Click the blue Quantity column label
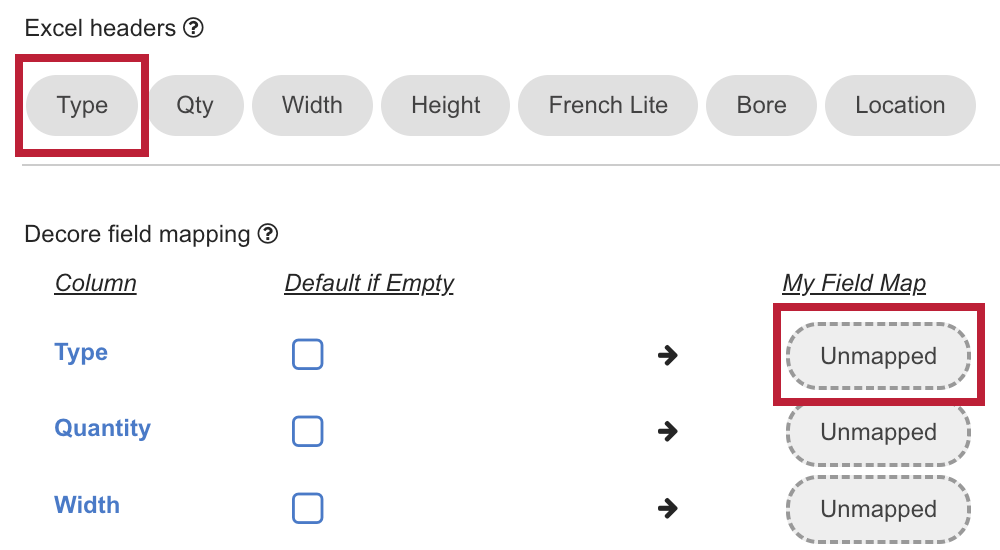 point(102,428)
